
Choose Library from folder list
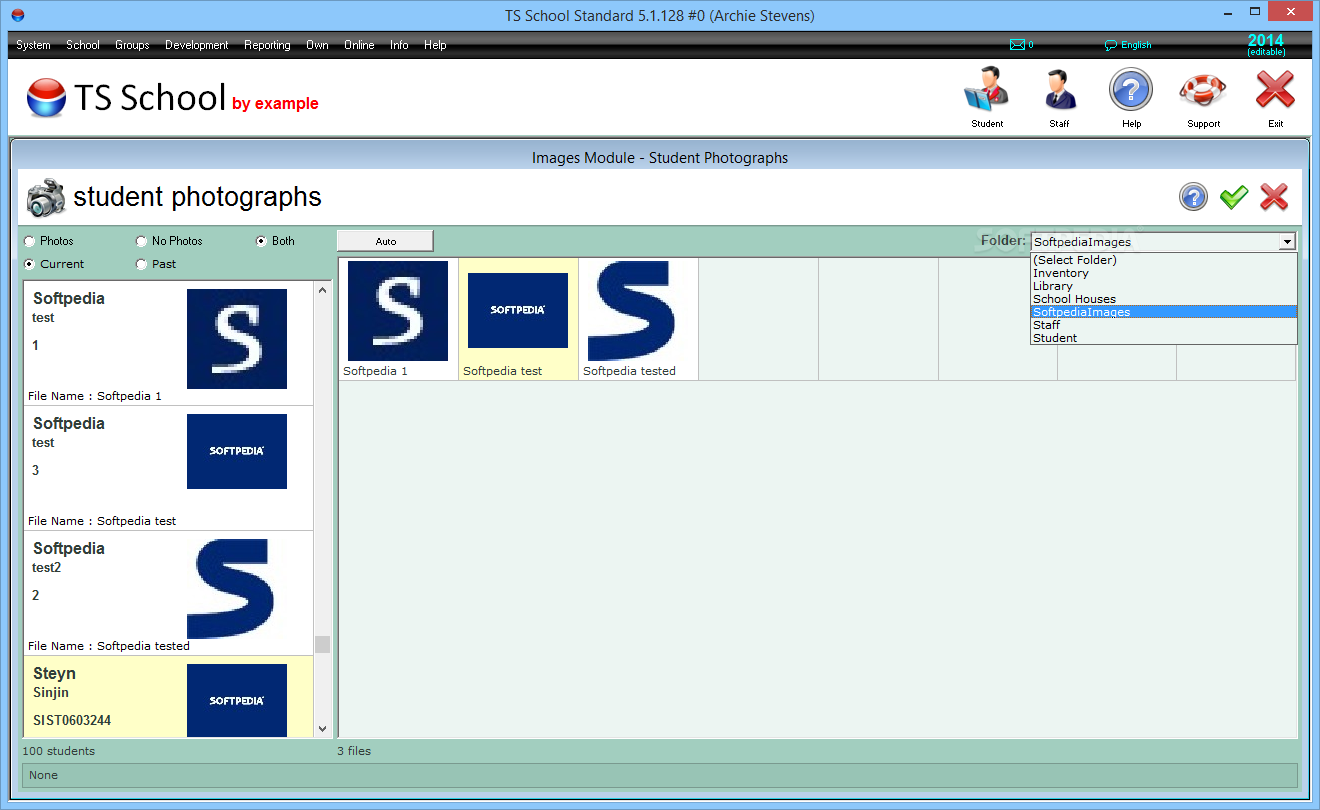(x=1164, y=286)
